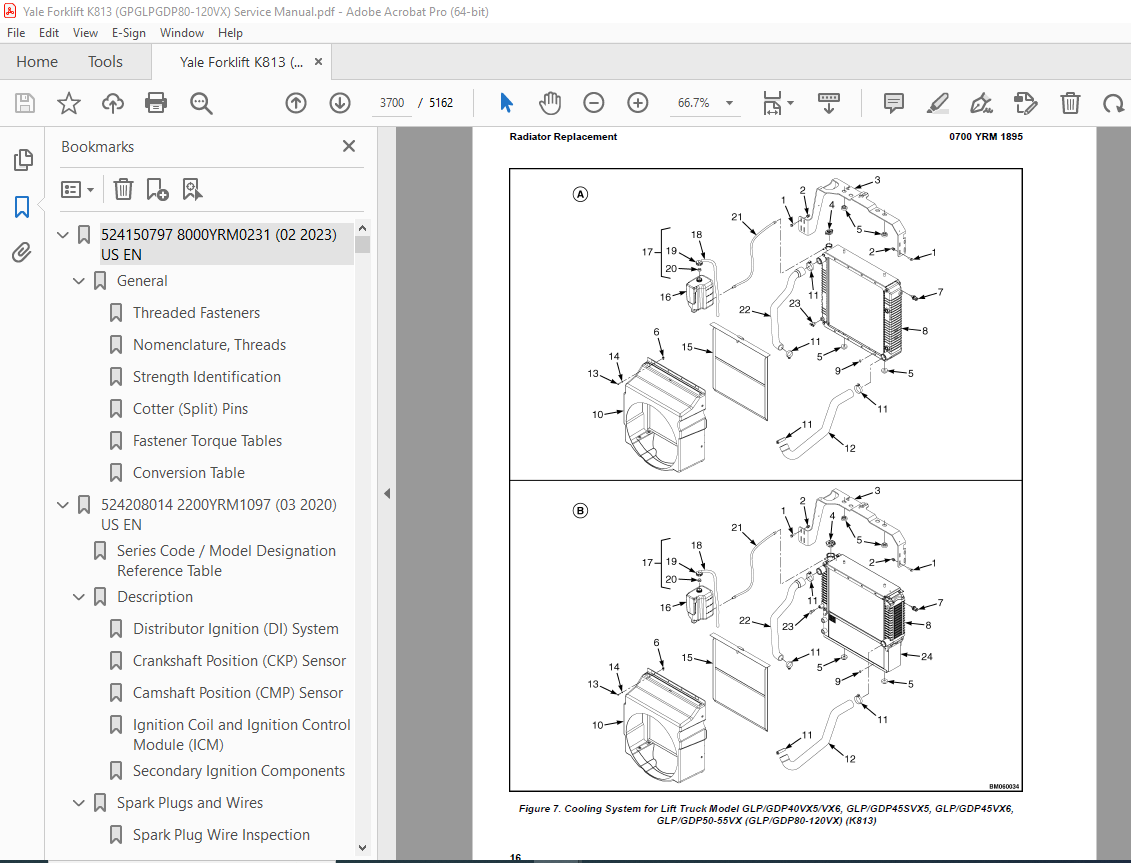Screen dimensions: 1131x863
Task: Toggle the Bookmarks panel icon
Action: pyautogui.click(x=22, y=207)
